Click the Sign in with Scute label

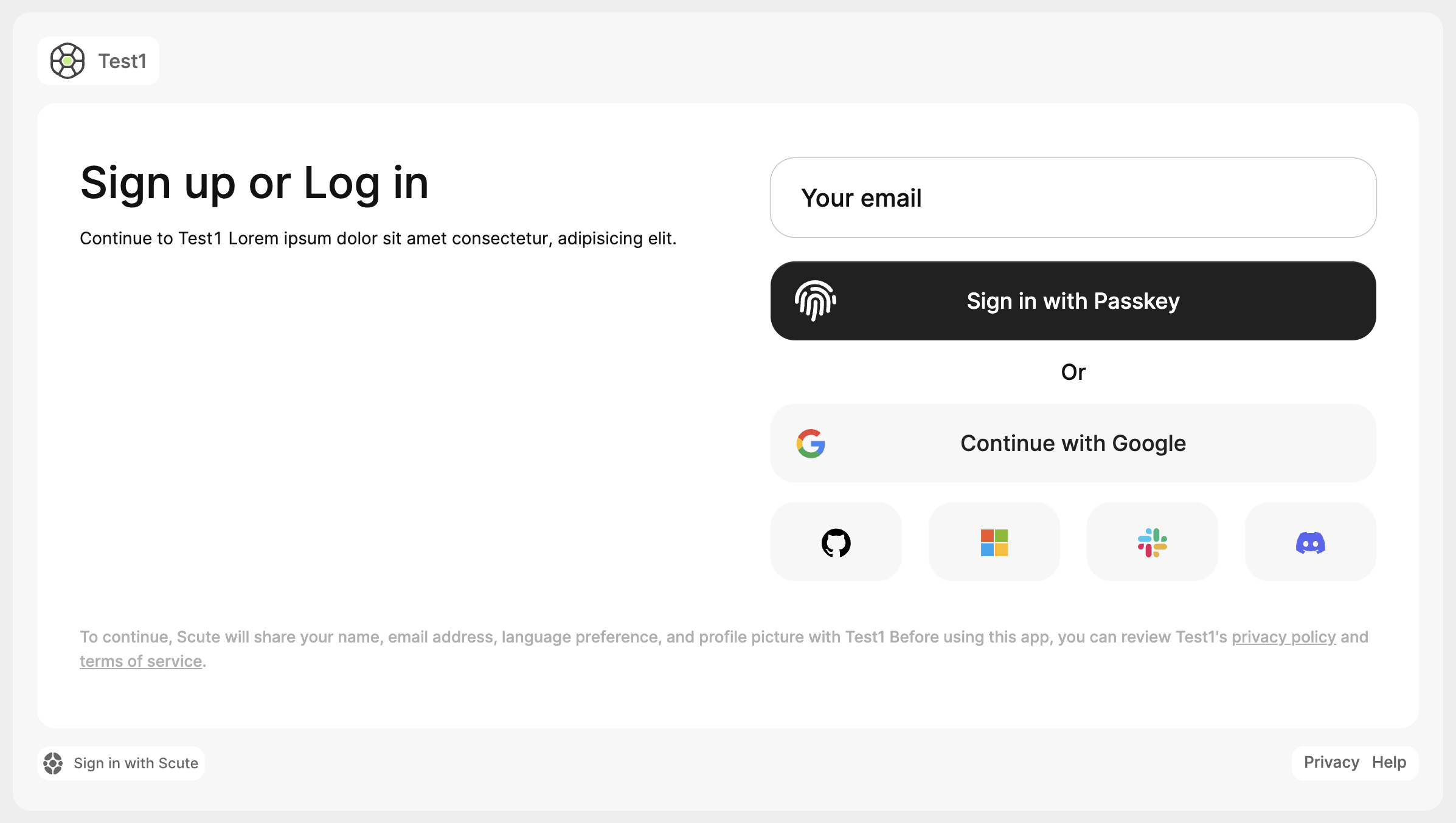136,763
